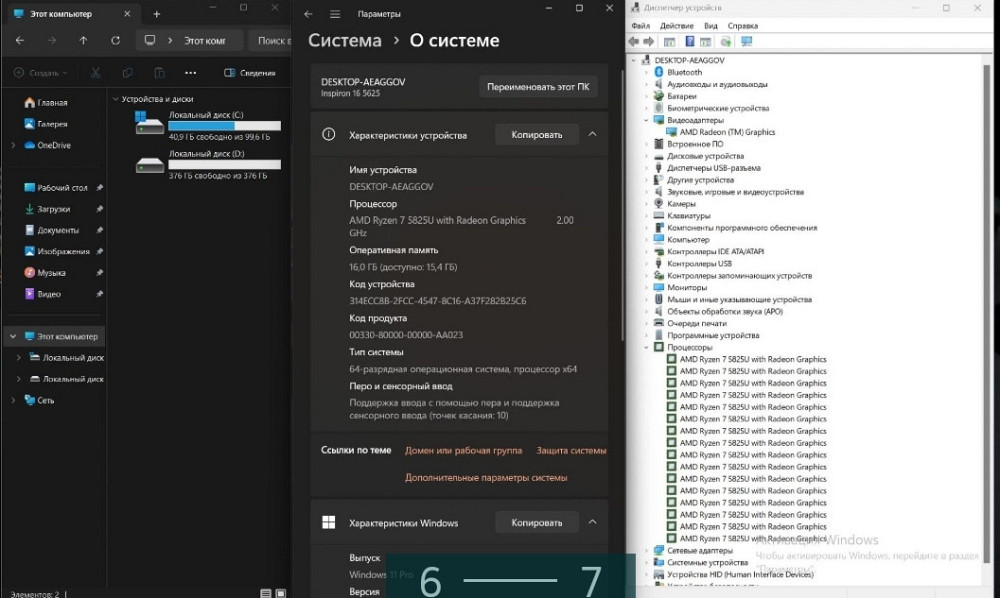Select the AMD Radeon (TM) Graphics device icon
Image resolution: width=1000 pixels, height=598 pixels.
672,131
